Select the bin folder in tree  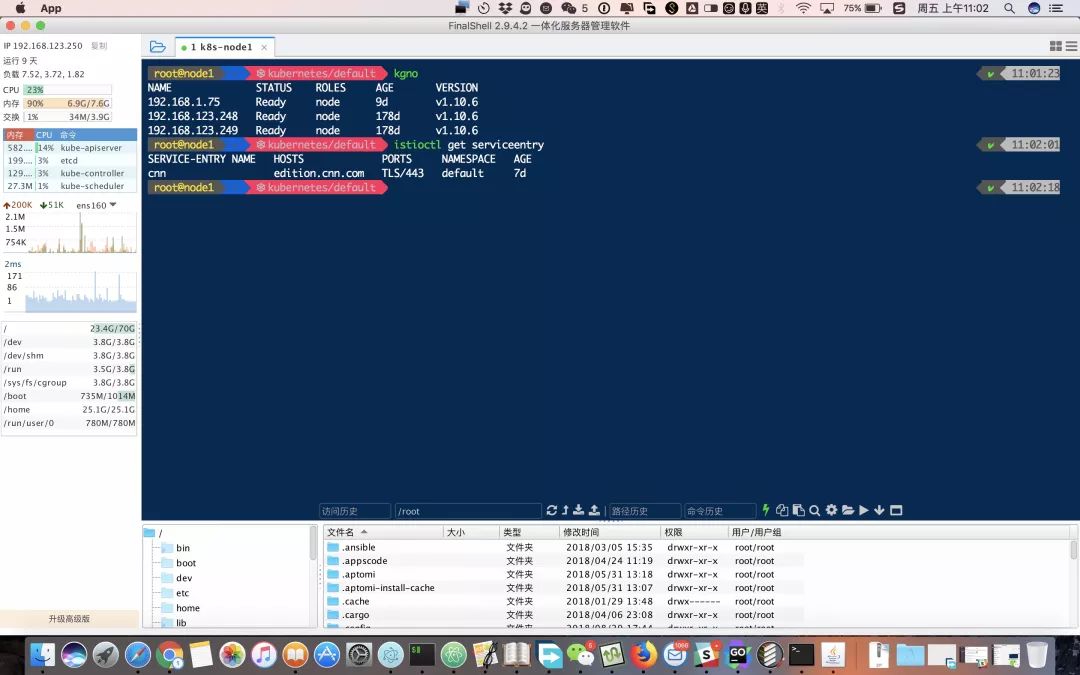tap(176, 548)
